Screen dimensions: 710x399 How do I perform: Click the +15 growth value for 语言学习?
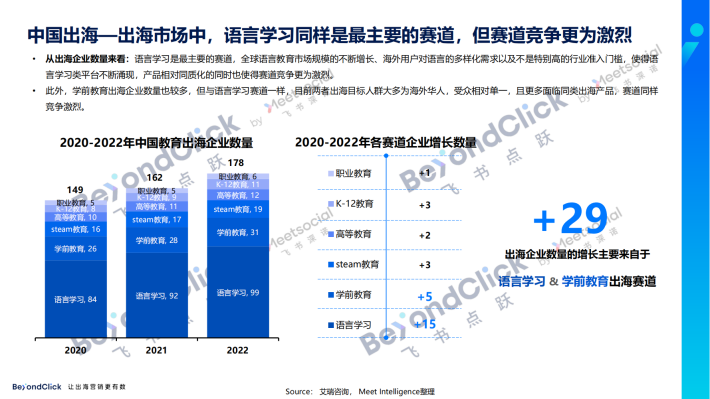(x=425, y=324)
